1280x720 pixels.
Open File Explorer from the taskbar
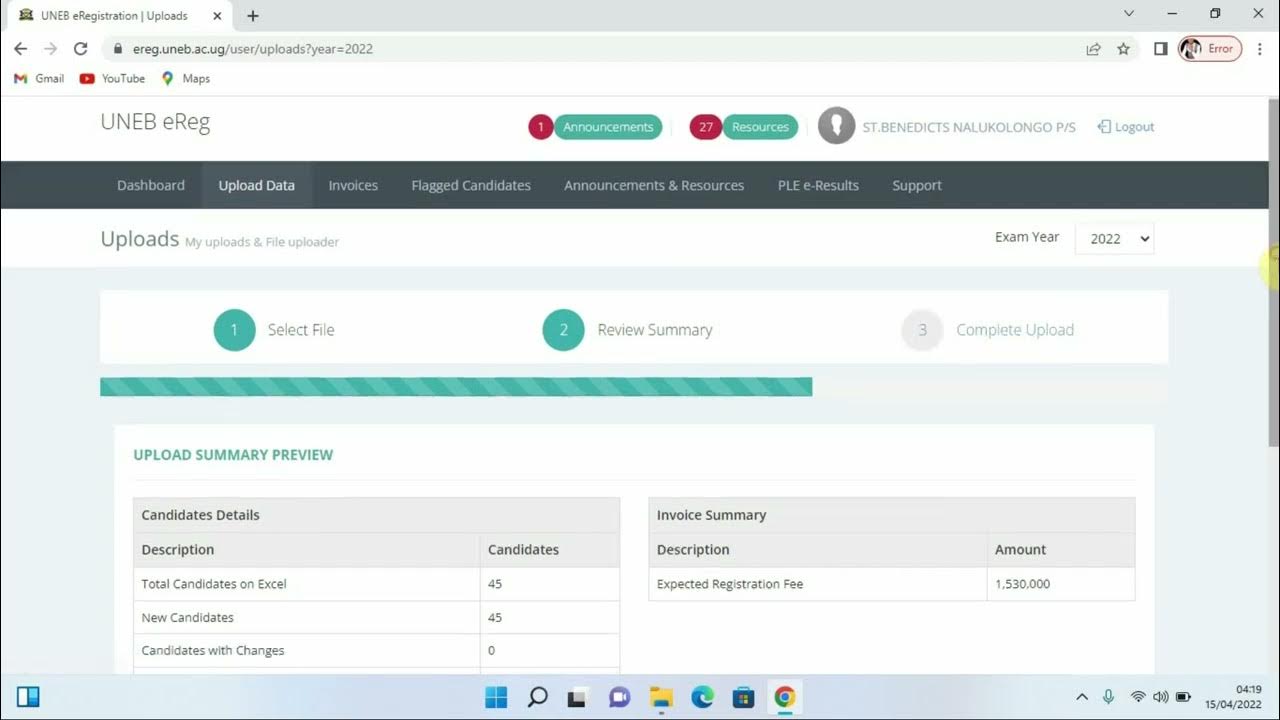[661, 697]
